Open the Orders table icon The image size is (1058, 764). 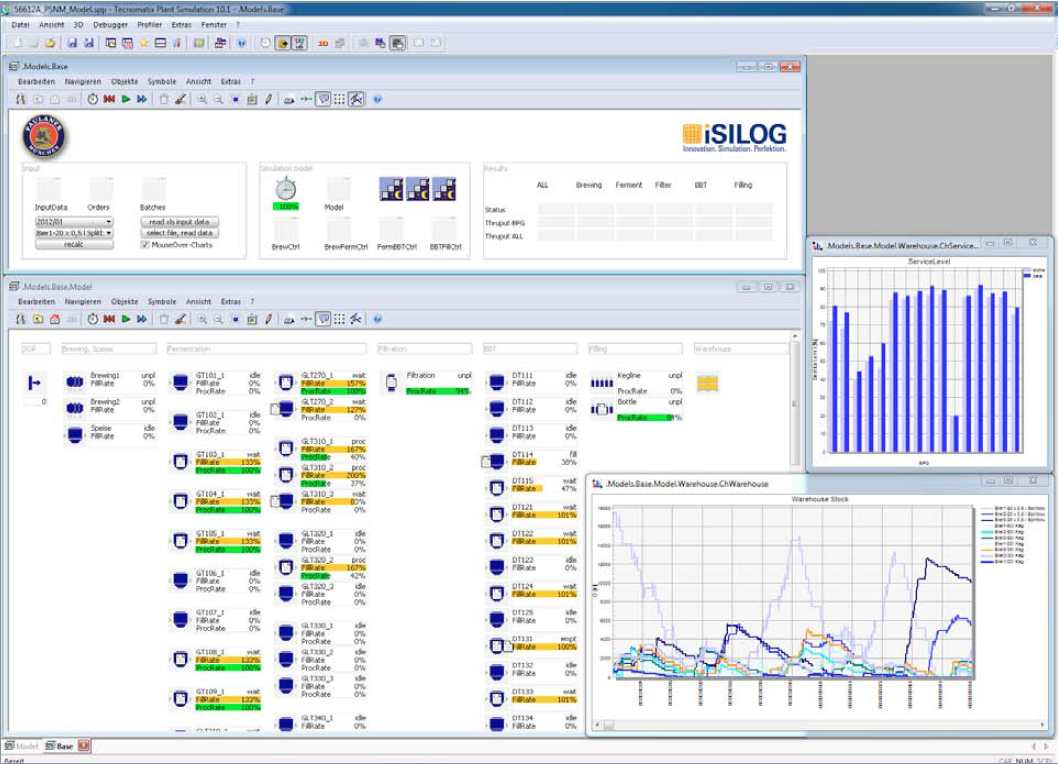pos(101,189)
